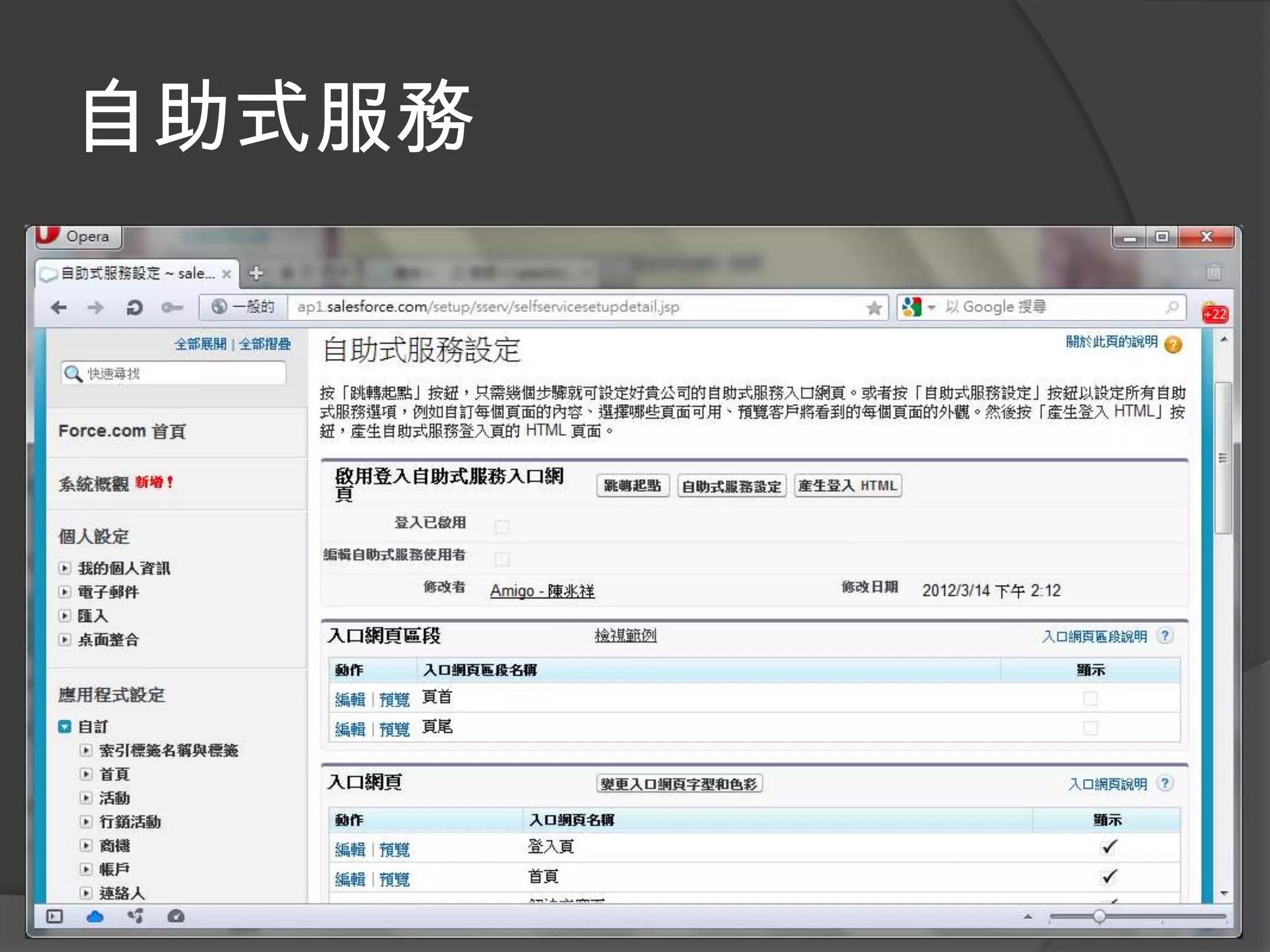Toggle the 頁首 display checkbox
This screenshot has height=952, width=1270.
click(x=1090, y=699)
